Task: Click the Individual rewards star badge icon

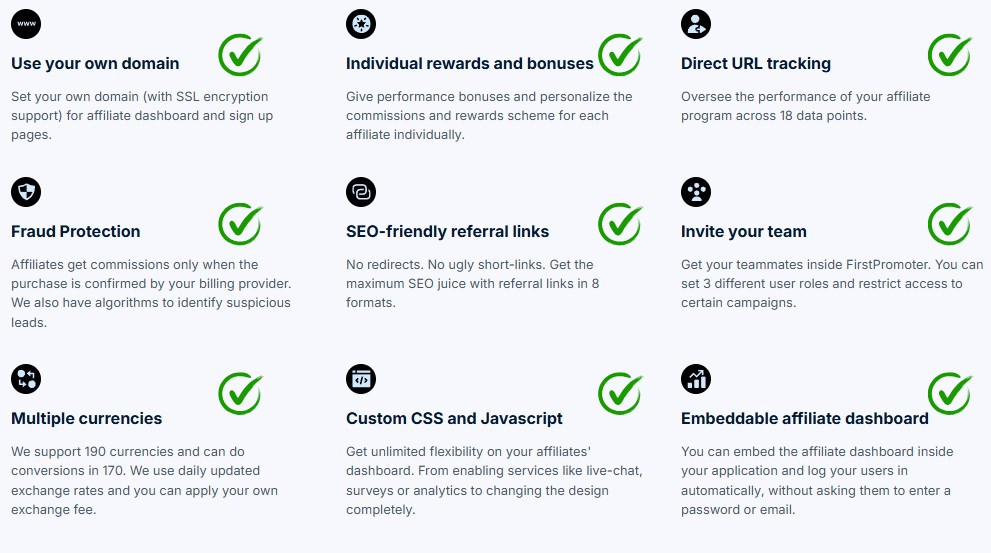Action: coord(361,24)
